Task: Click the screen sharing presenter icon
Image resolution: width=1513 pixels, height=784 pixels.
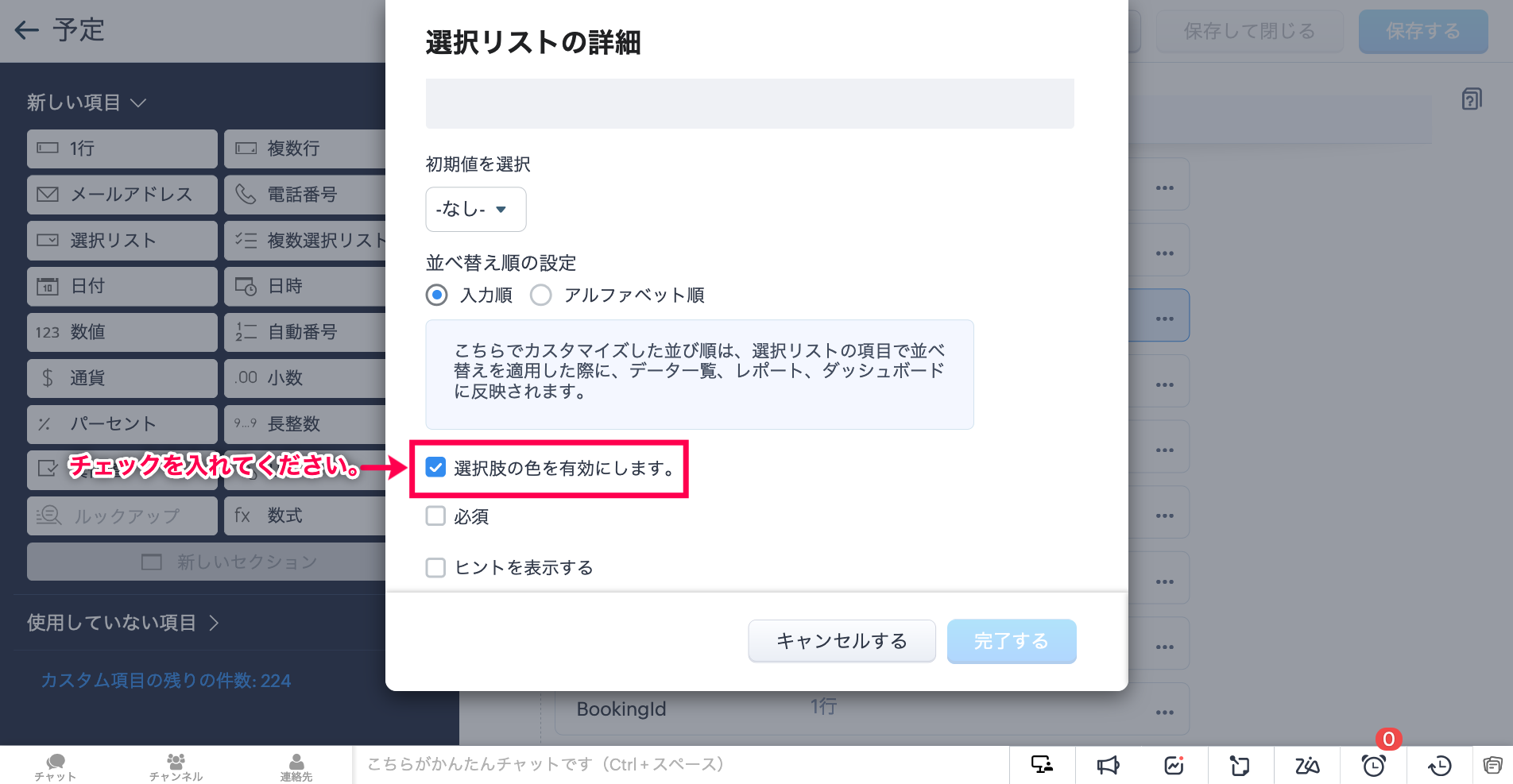Action: coord(1042,765)
